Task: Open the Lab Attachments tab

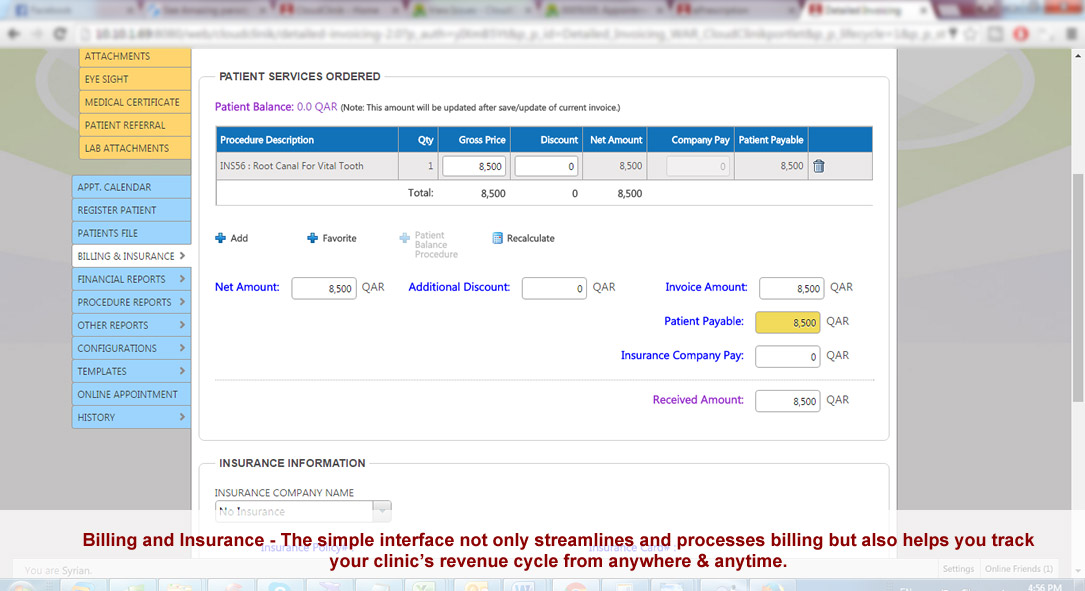Action: pyautogui.click(x=135, y=148)
